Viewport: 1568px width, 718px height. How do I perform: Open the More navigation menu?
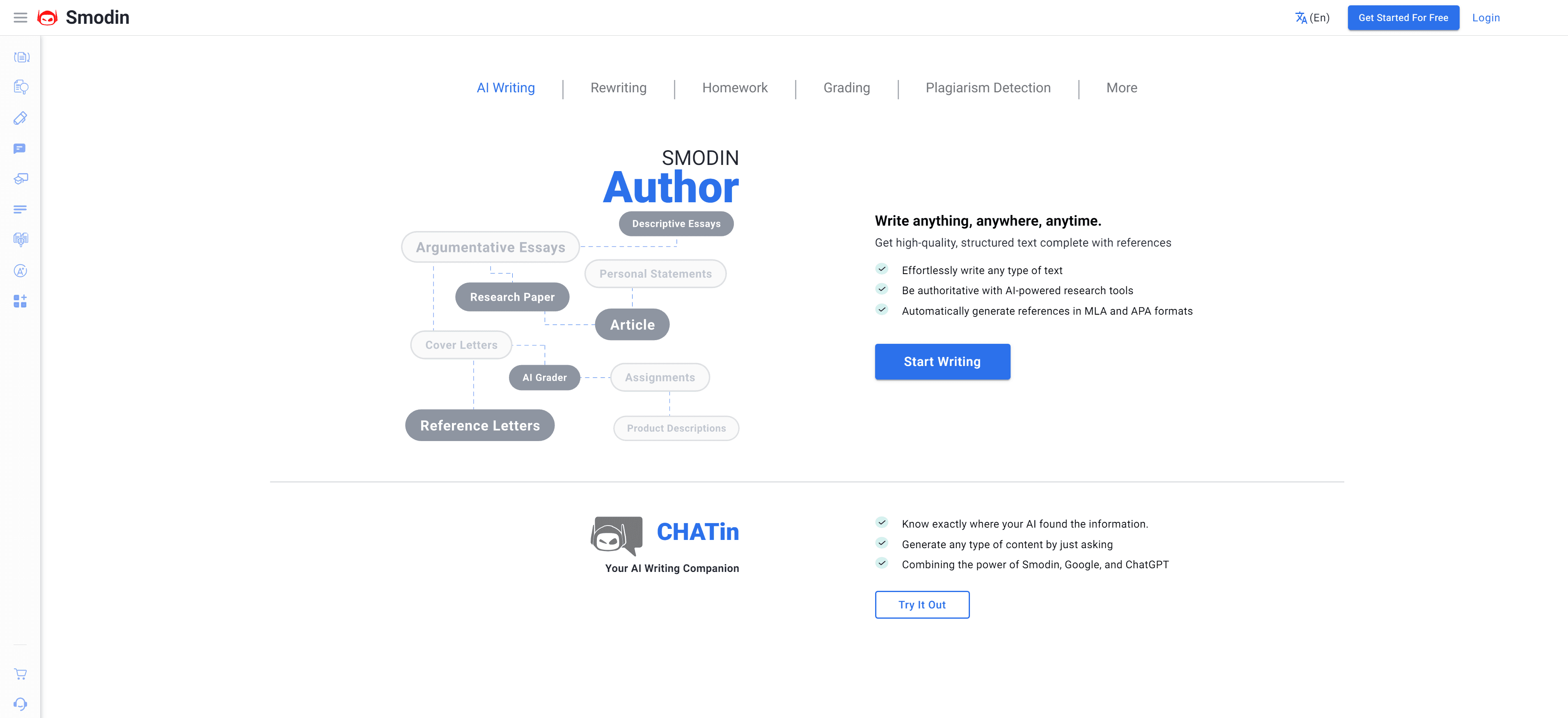(1122, 88)
